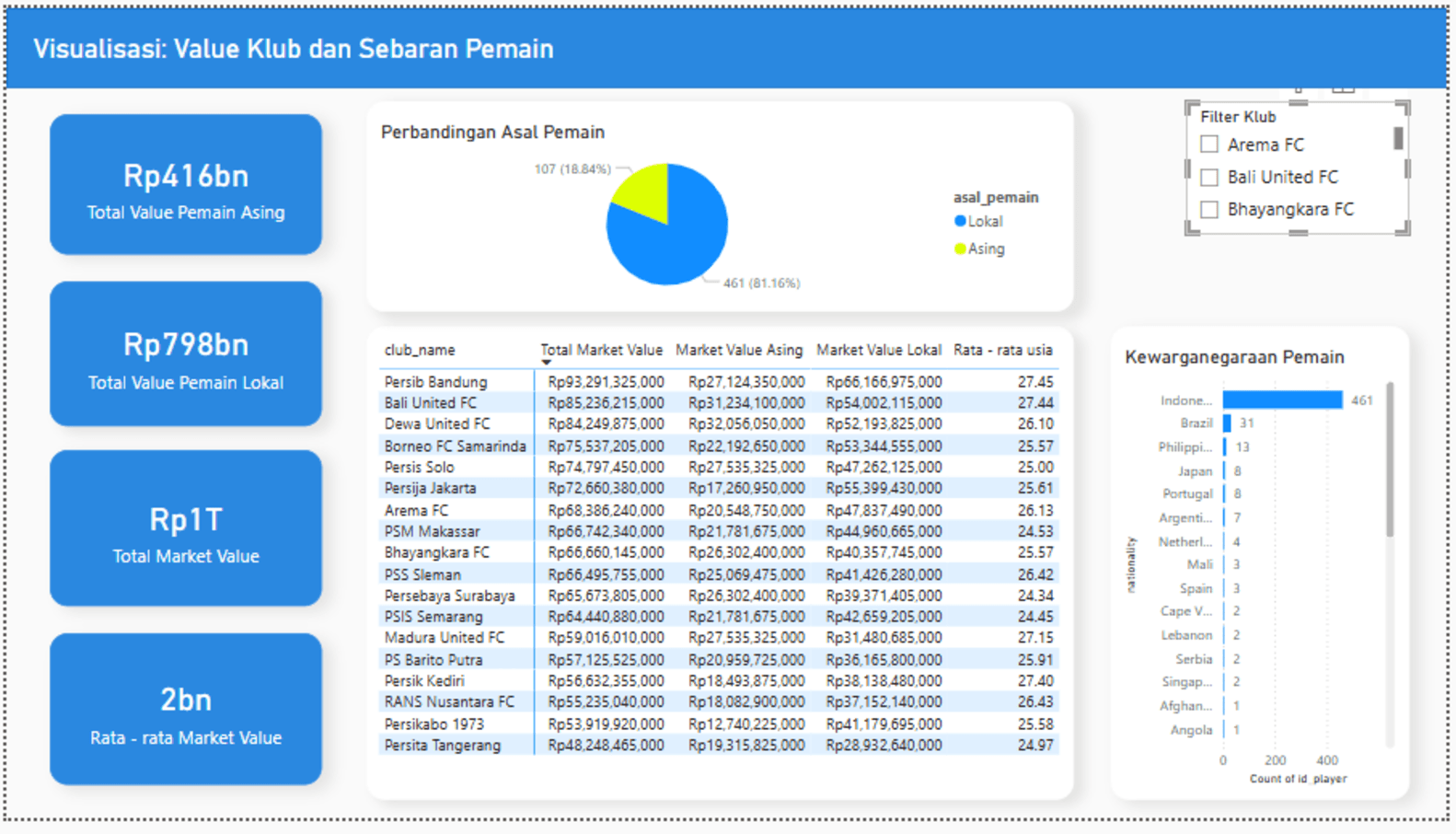Viewport: 1456px width, 834px height.
Task: Select the Persita Tangerang row name
Action: (x=443, y=746)
